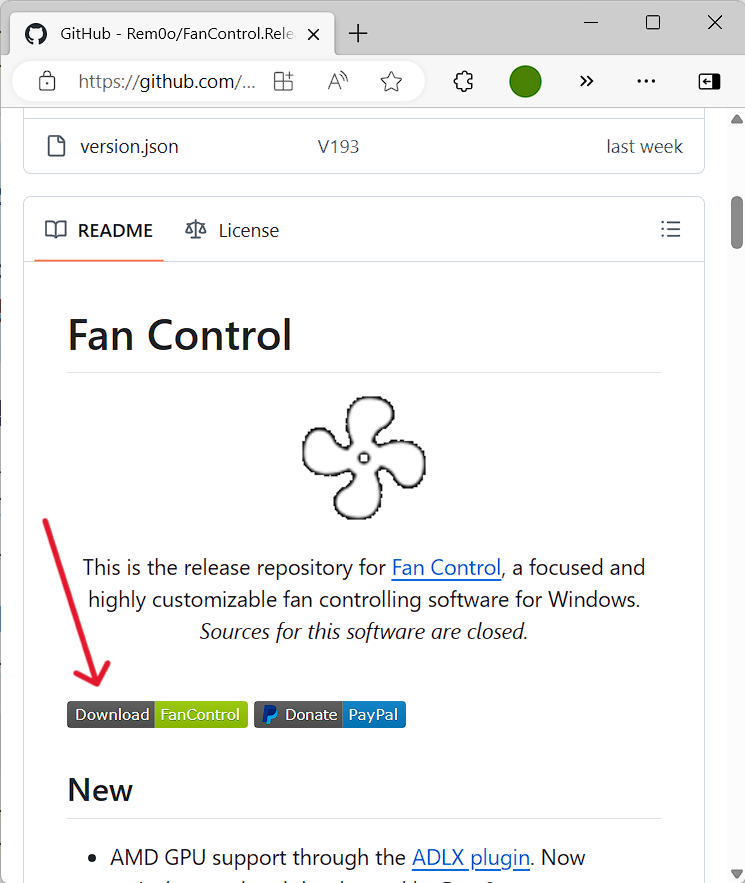Switch to the README tab
Viewport: 745px width, 883px height.
coord(99,230)
